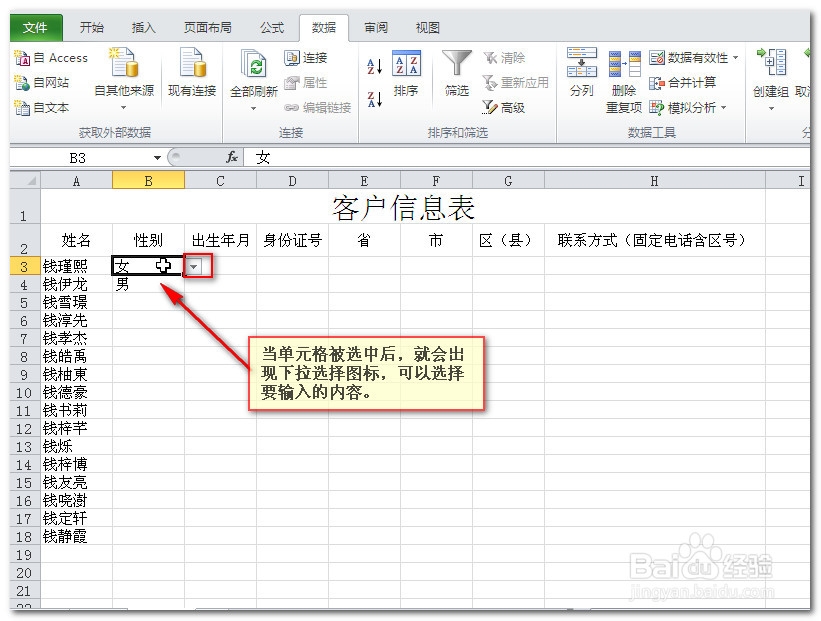Expand the 全部刷新 dropdown arrow
The image size is (821, 621).
(253, 108)
